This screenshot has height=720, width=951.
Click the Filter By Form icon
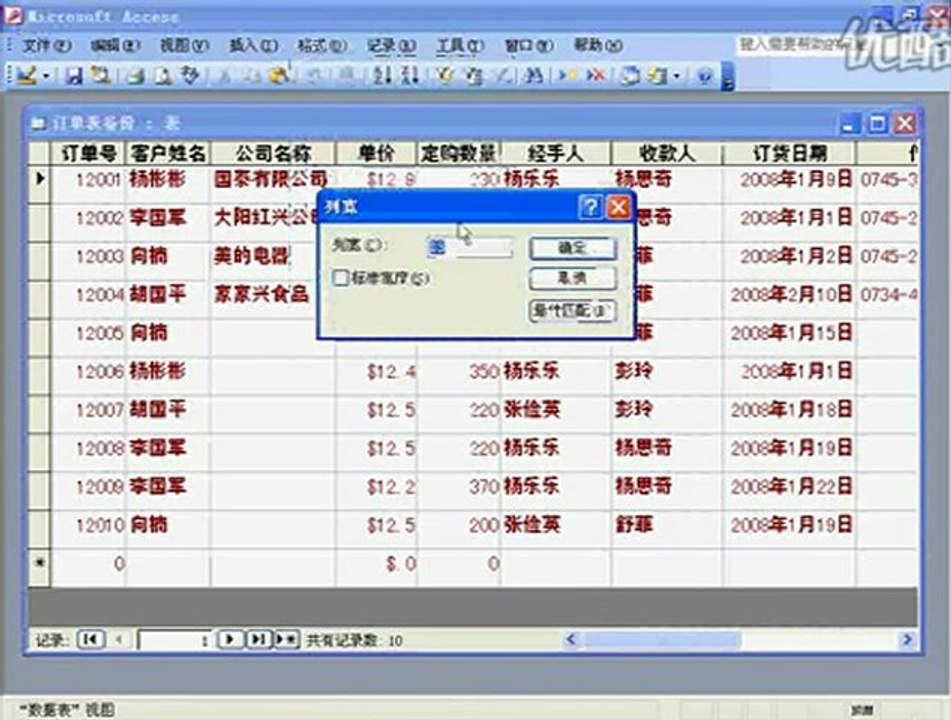tap(474, 76)
